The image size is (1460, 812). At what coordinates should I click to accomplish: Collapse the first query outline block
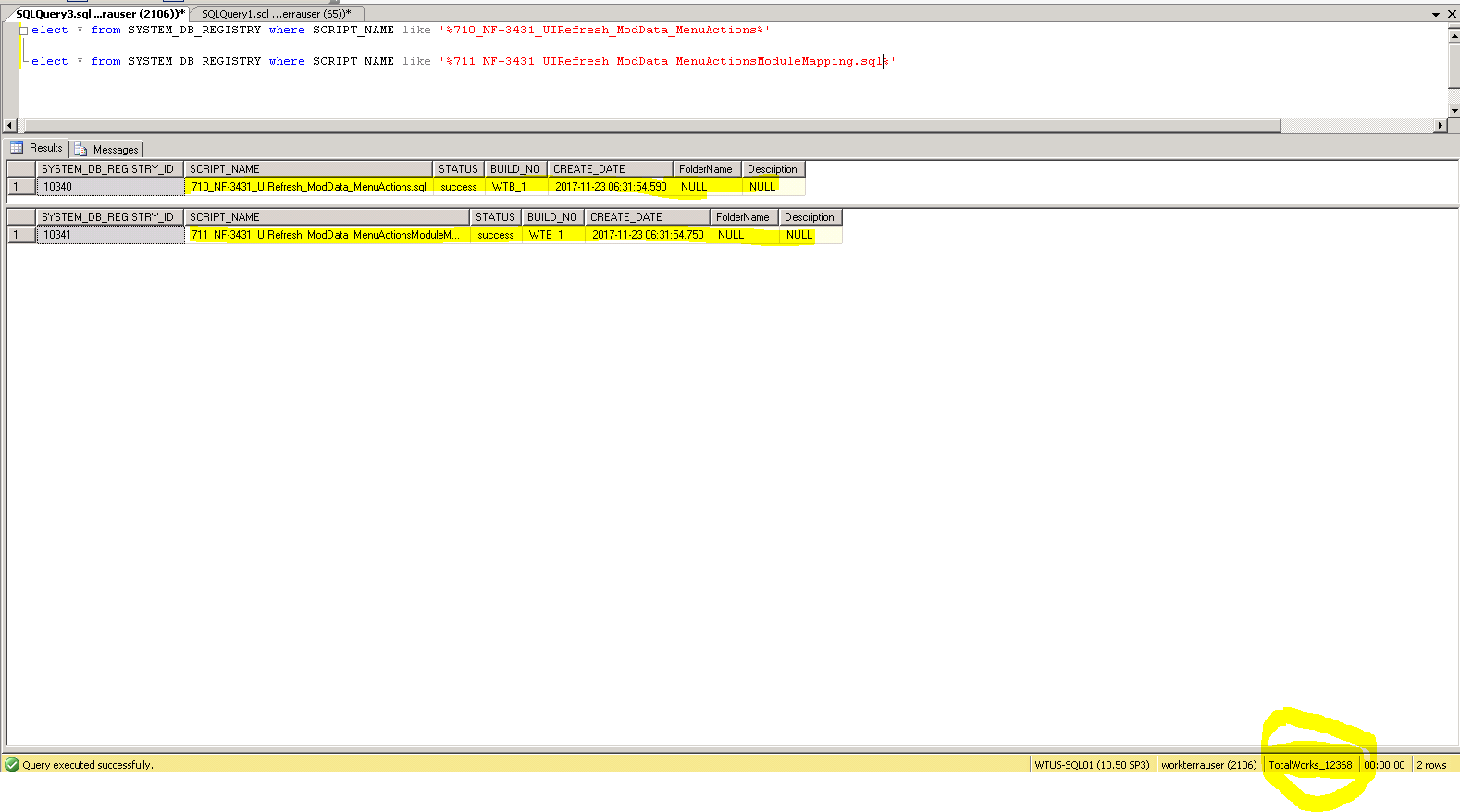pyautogui.click(x=23, y=31)
